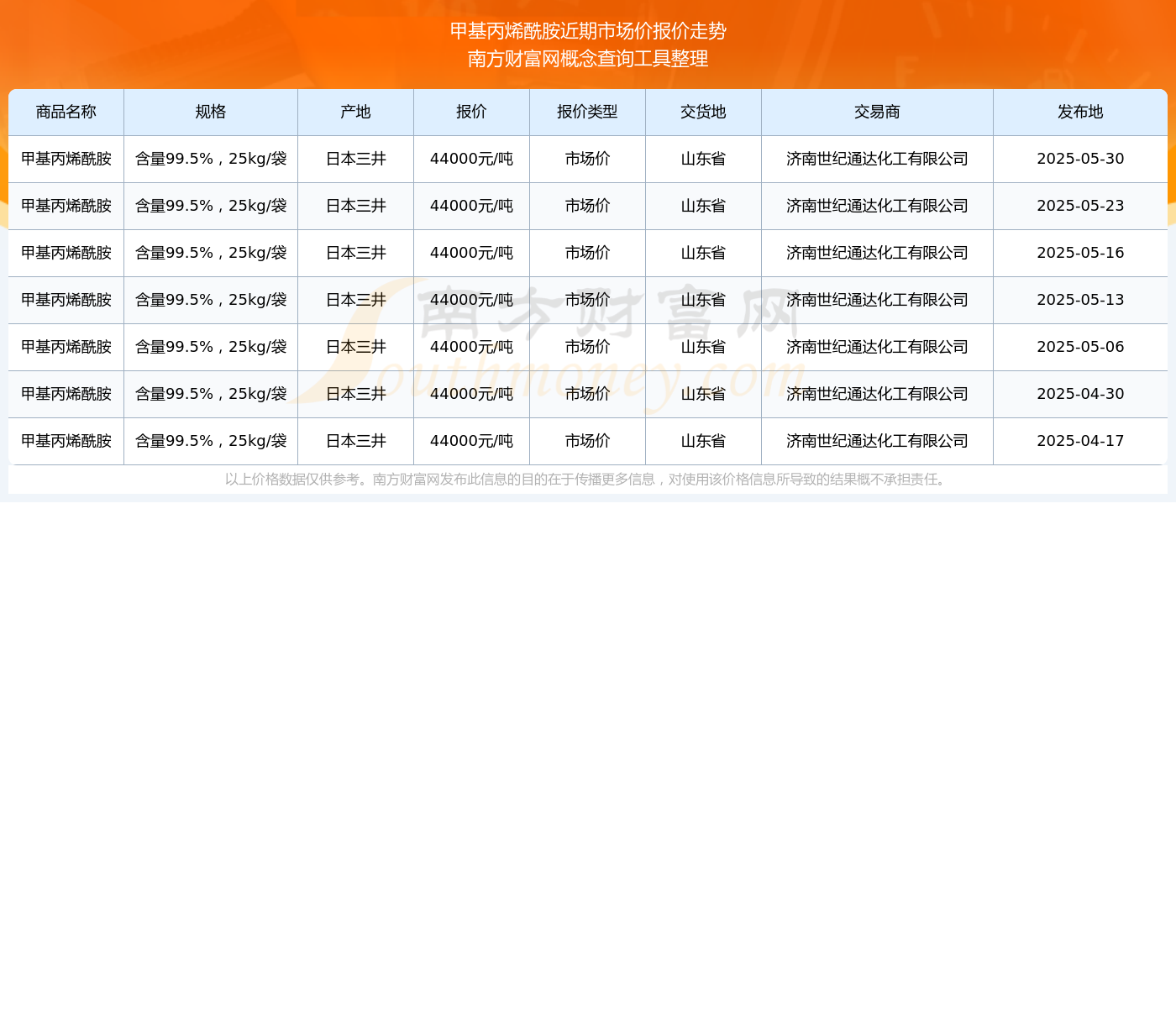The height and width of the screenshot is (1012, 1176).
Task: Click the 规格 column header
Action: click(211, 112)
